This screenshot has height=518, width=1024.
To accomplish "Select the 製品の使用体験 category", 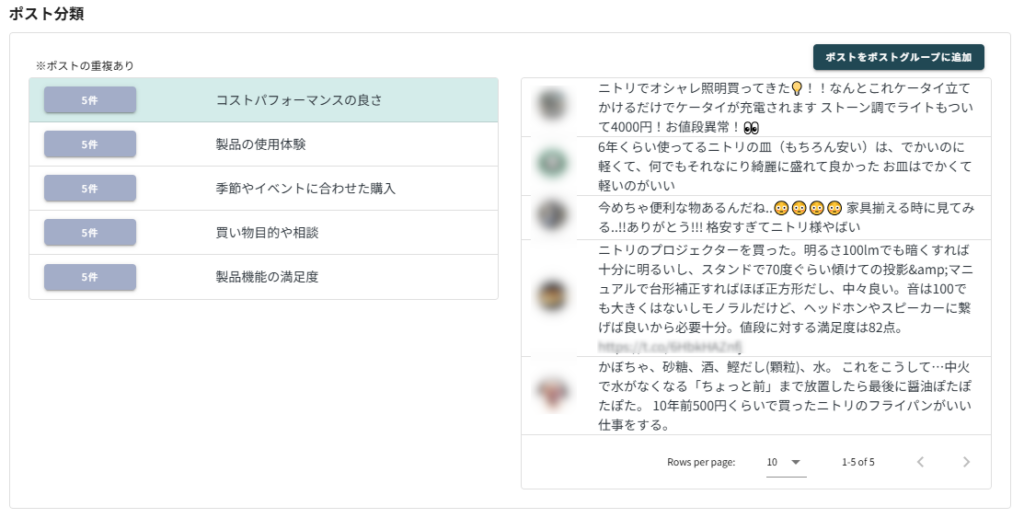I will tap(261, 145).
